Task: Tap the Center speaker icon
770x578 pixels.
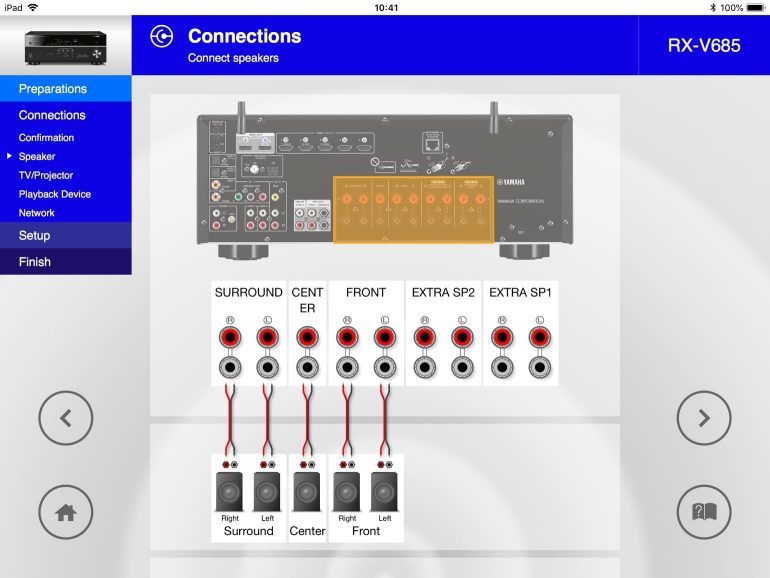Action: tap(307, 492)
